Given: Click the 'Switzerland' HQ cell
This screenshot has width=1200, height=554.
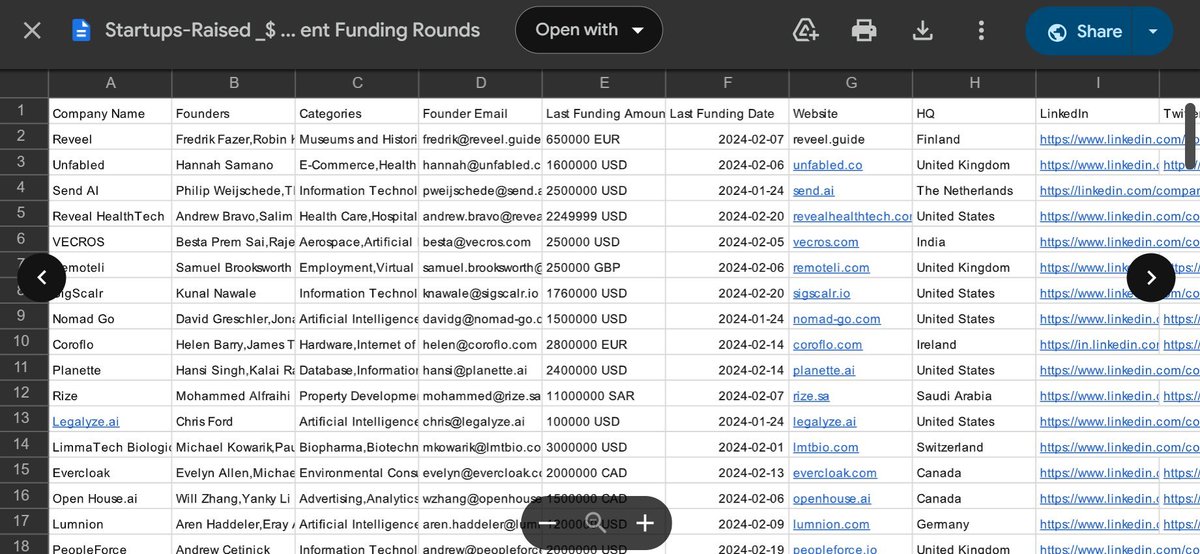Looking at the screenshot, I should click(974, 447).
